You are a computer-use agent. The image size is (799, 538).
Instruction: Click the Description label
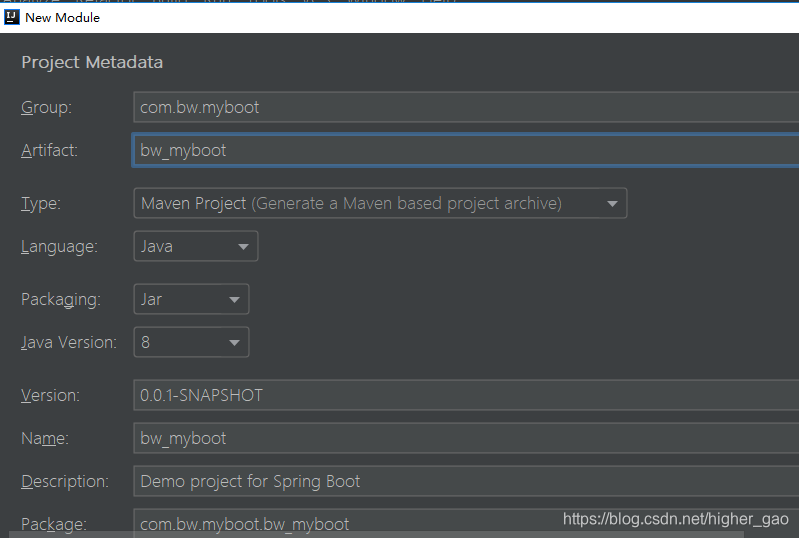65,481
